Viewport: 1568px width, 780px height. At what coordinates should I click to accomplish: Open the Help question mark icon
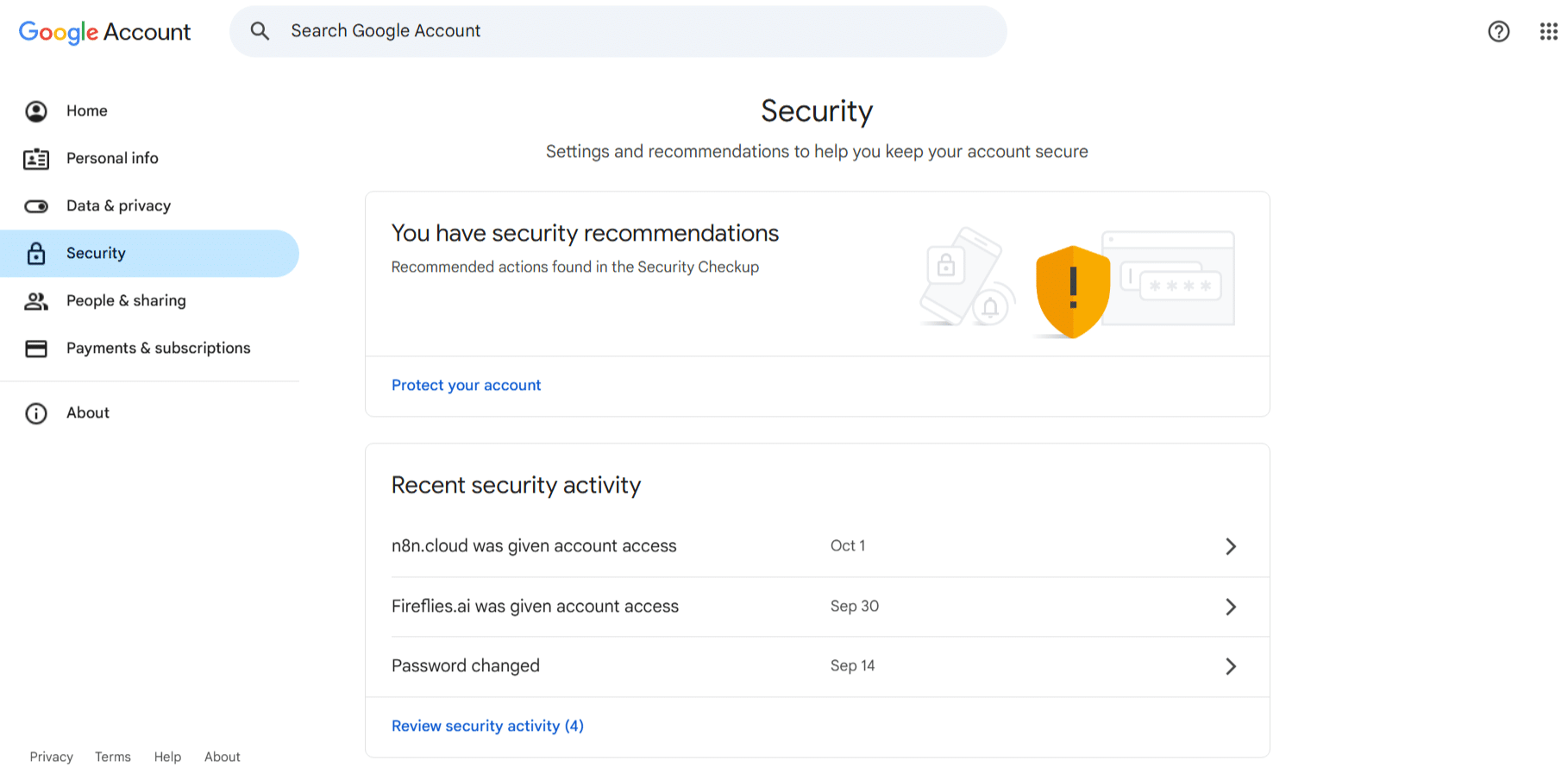pos(1498,32)
